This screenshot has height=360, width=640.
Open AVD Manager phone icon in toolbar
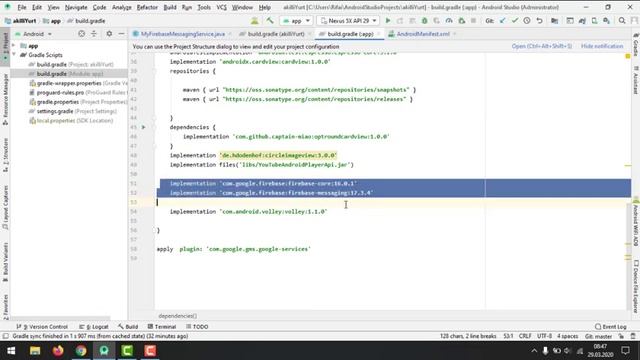point(594,21)
